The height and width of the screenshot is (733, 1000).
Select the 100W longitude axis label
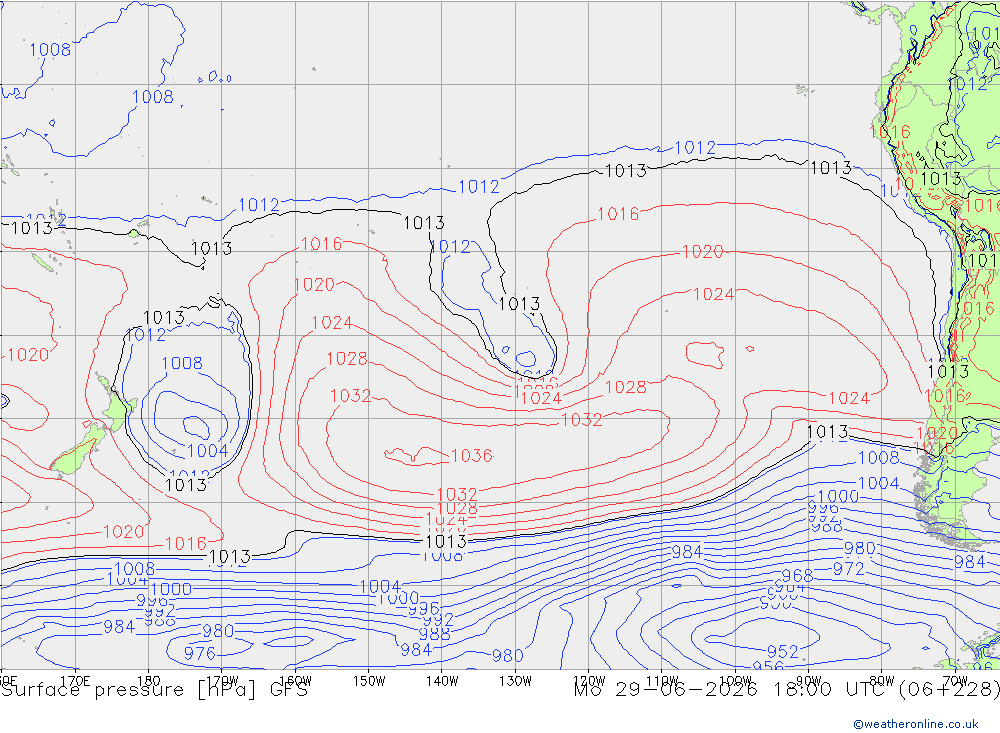tap(735, 681)
